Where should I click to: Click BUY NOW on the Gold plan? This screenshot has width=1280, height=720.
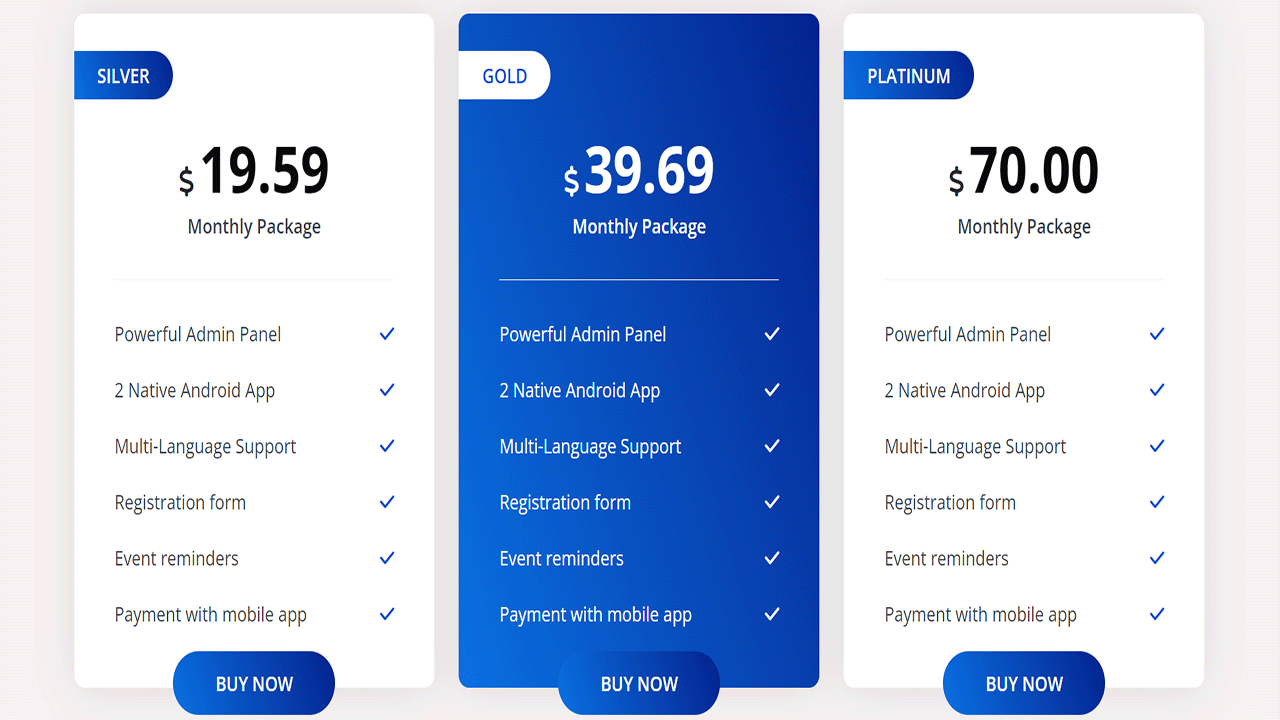pyautogui.click(x=638, y=683)
